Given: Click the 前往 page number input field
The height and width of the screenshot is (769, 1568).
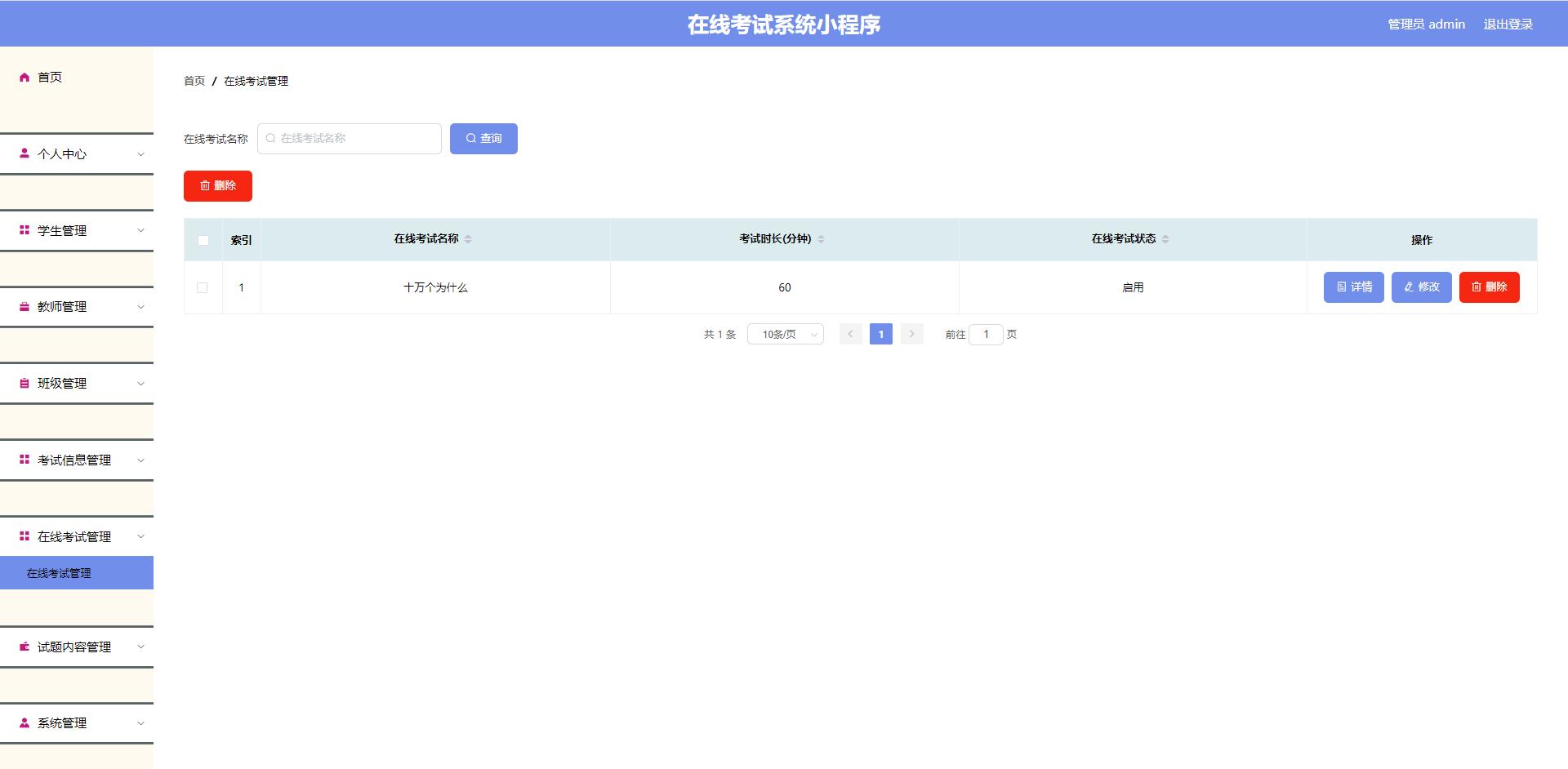Looking at the screenshot, I should click(x=987, y=334).
